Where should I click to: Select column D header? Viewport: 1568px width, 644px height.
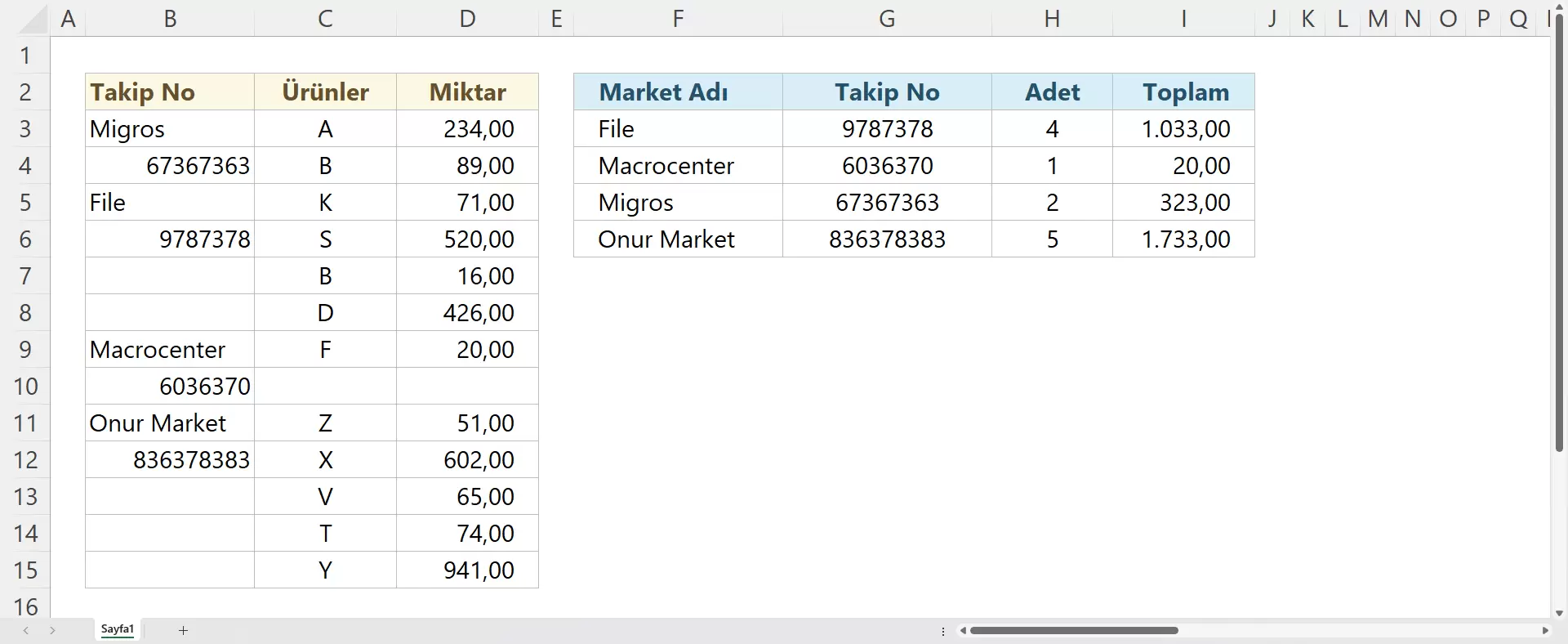(467, 19)
